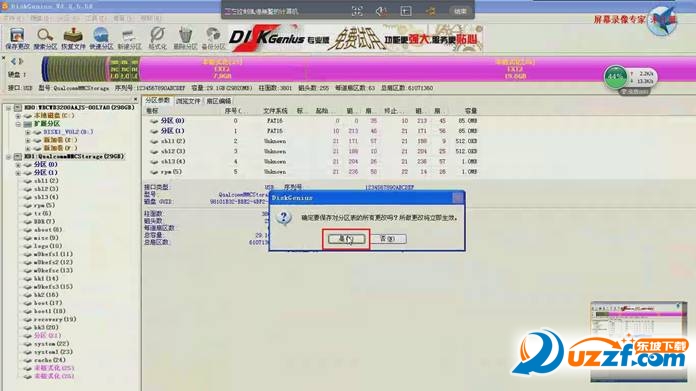Image resolution: width=696 pixels, height=391 pixels.
Task: Select the pink 分区(21) tree item
Action: [47, 336]
